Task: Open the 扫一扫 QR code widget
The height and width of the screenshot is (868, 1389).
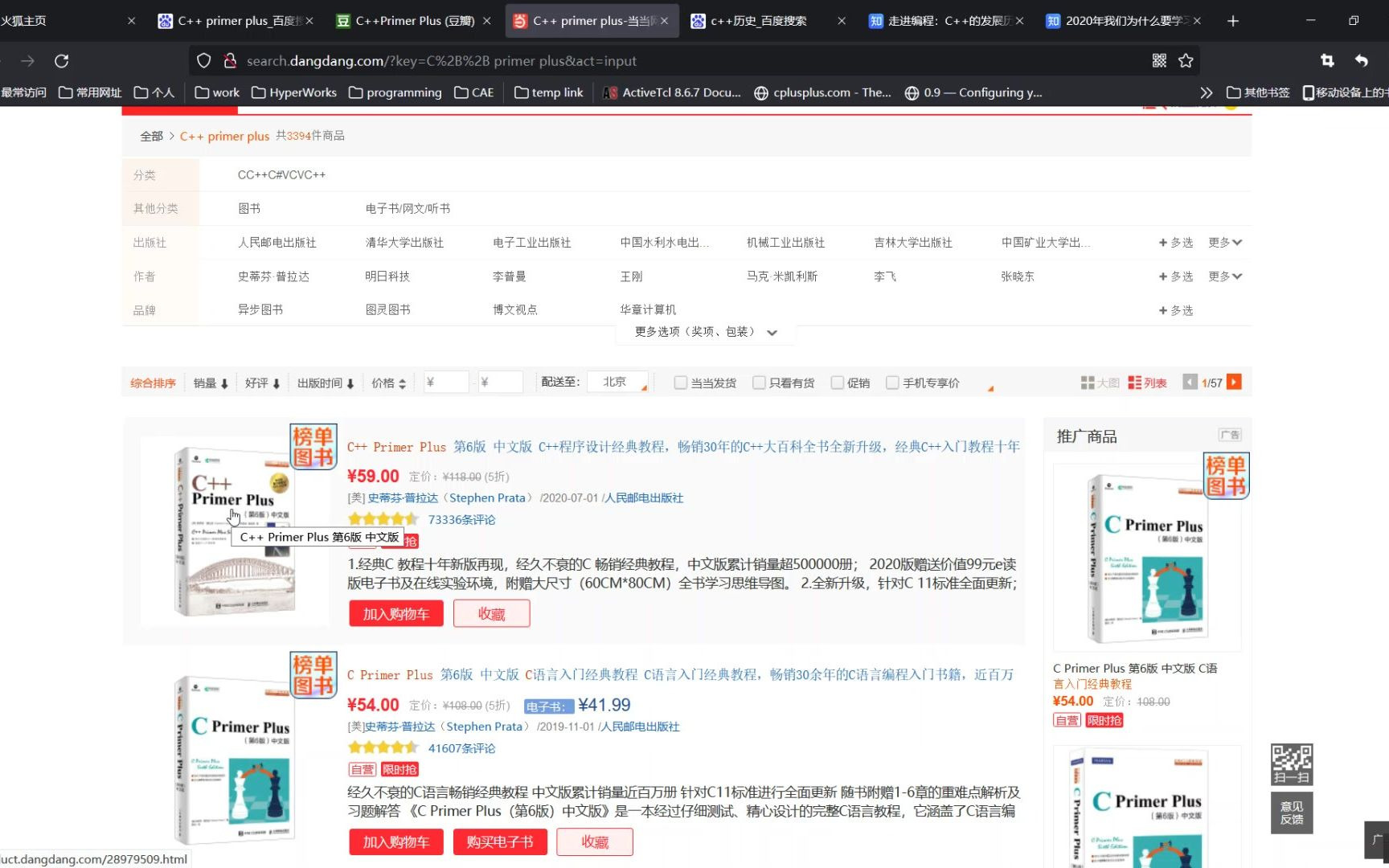Action: pyautogui.click(x=1292, y=764)
